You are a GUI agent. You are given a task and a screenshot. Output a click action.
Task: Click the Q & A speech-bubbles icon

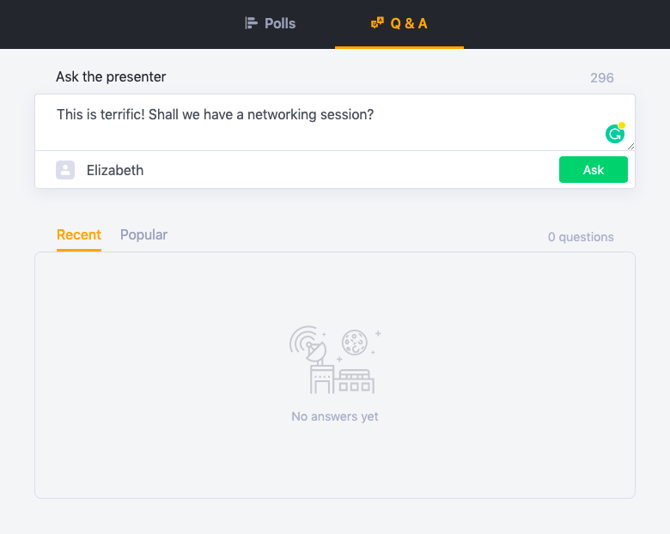click(x=377, y=23)
